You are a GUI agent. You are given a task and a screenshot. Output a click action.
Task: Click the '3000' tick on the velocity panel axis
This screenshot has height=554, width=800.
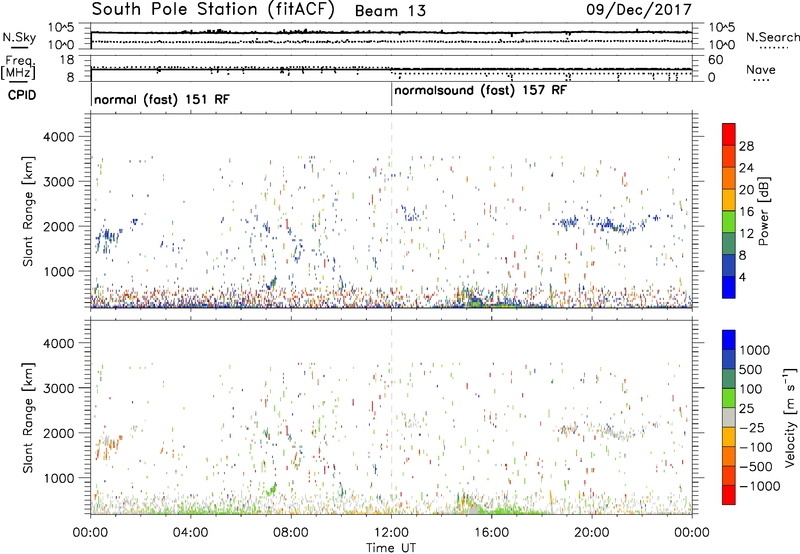tap(59, 388)
